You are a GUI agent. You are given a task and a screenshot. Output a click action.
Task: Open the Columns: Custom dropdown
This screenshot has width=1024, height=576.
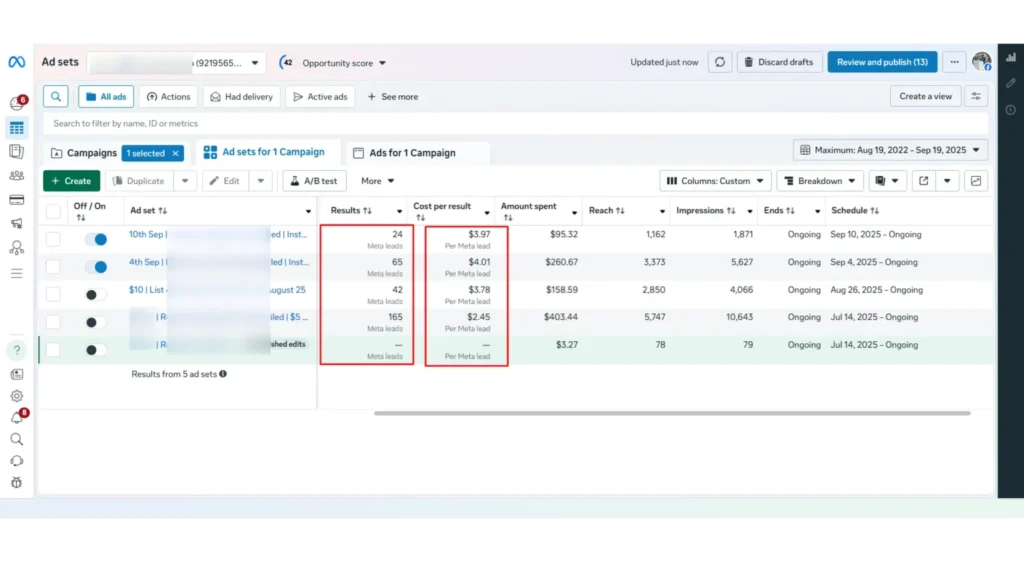pyautogui.click(x=715, y=181)
